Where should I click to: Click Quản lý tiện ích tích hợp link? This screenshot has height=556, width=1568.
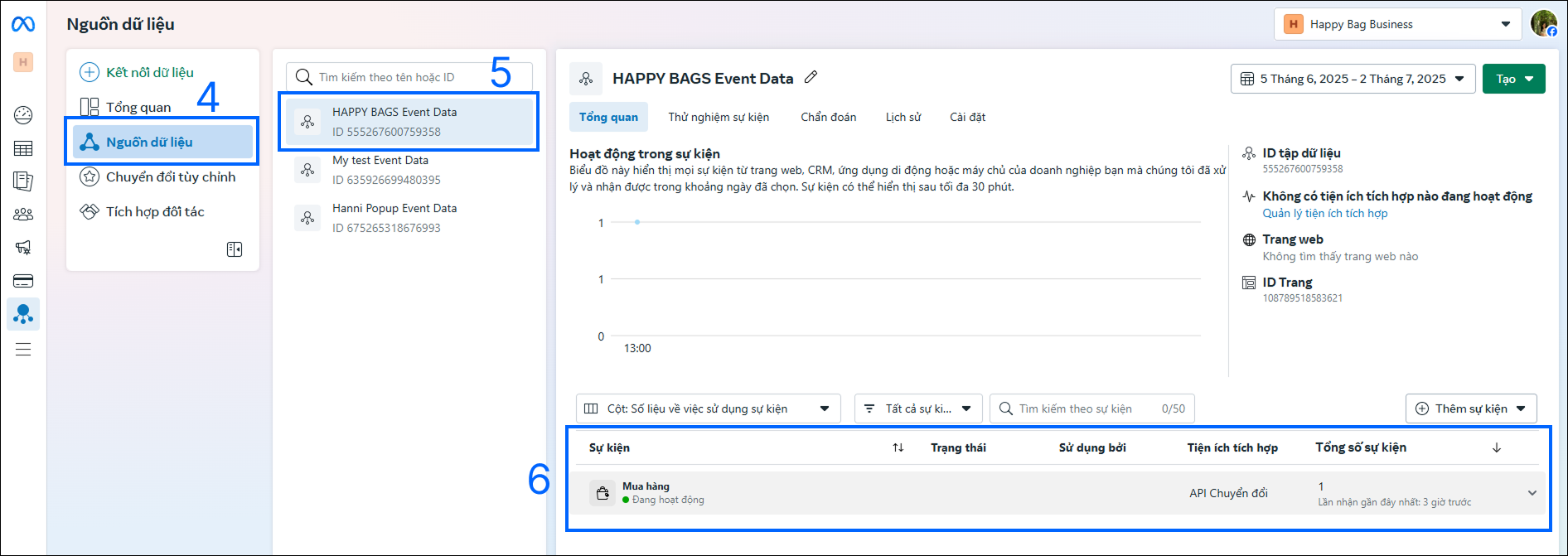(x=1324, y=213)
